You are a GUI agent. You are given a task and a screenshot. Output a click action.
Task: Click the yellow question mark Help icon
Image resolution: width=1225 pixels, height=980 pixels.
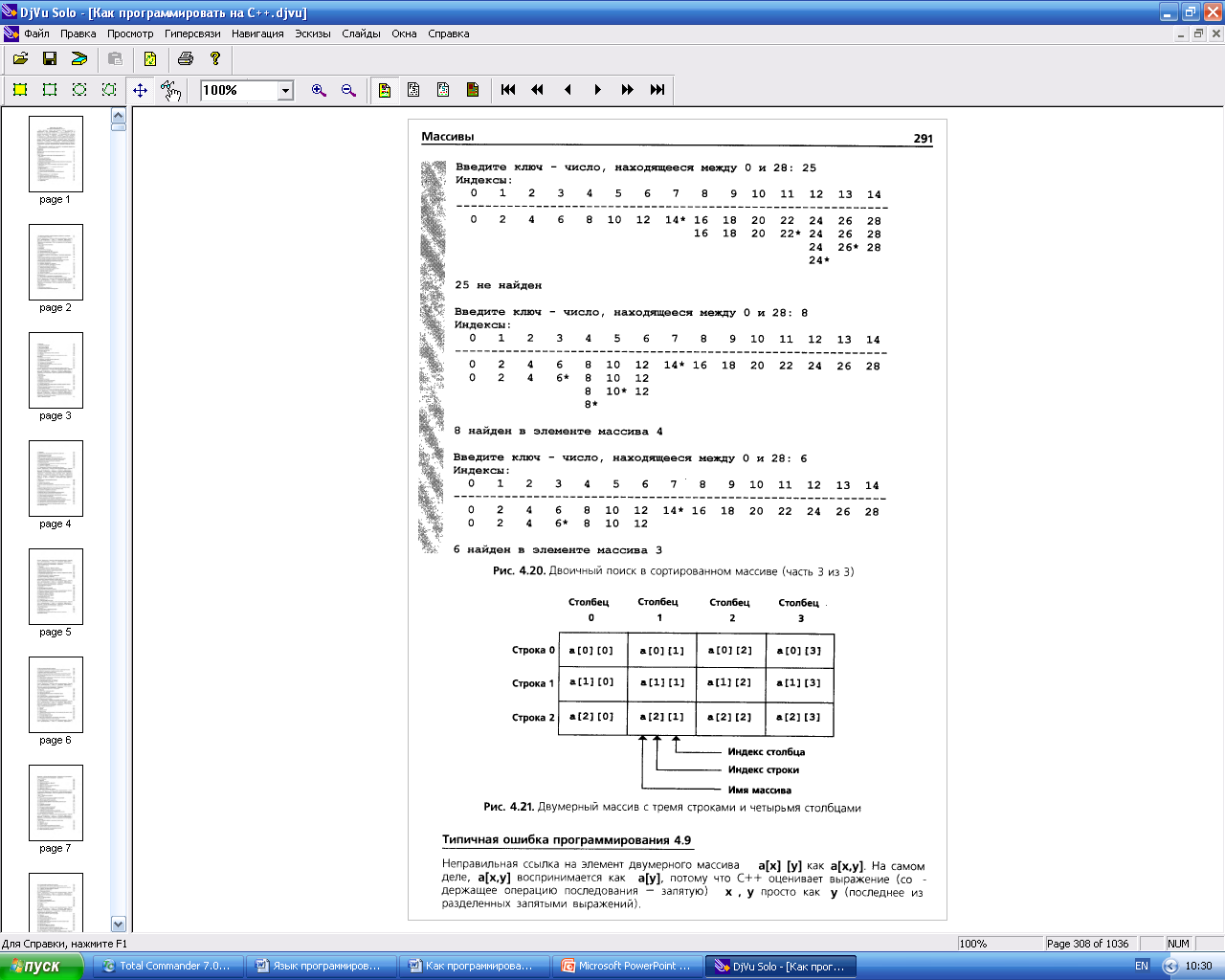[215, 58]
